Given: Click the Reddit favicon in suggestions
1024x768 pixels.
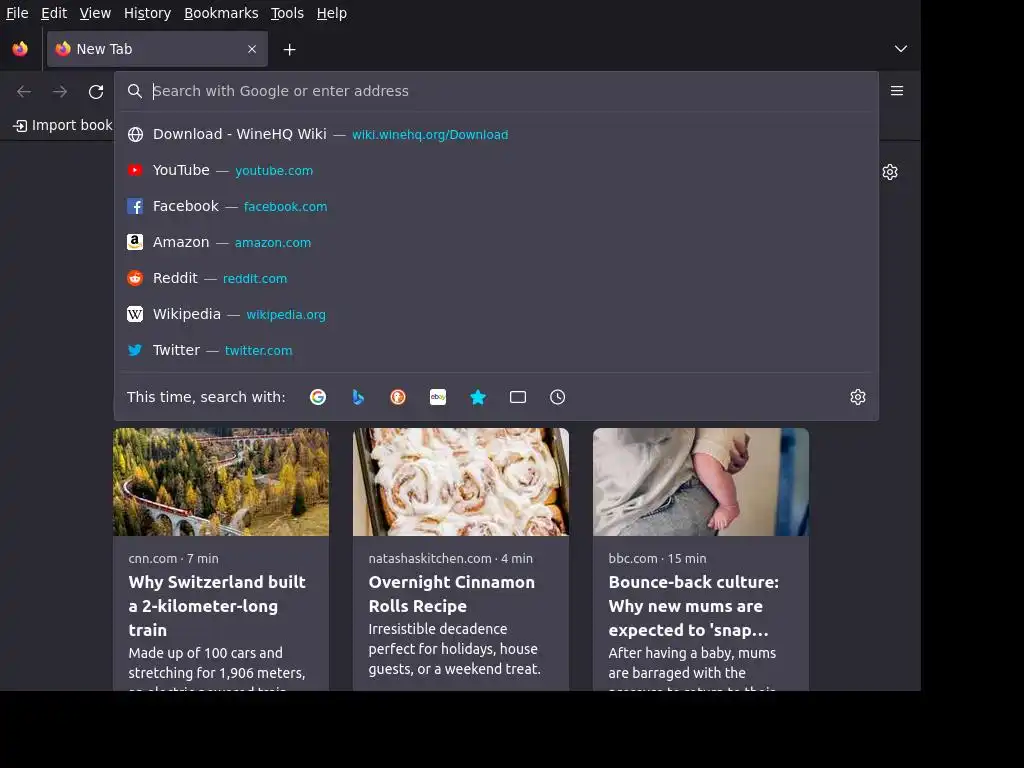Looking at the screenshot, I should point(135,278).
